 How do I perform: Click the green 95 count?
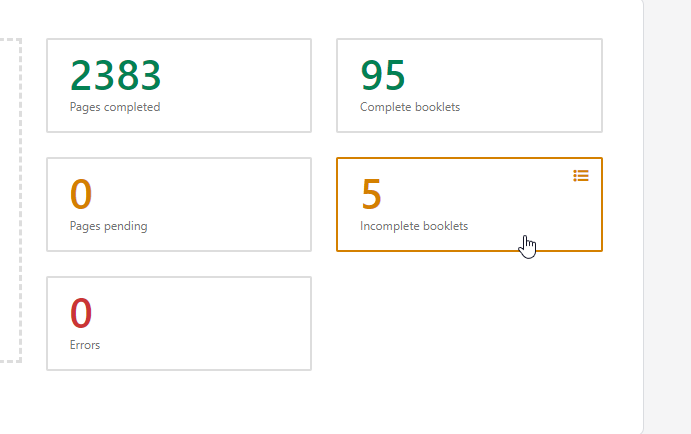point(382,76)
